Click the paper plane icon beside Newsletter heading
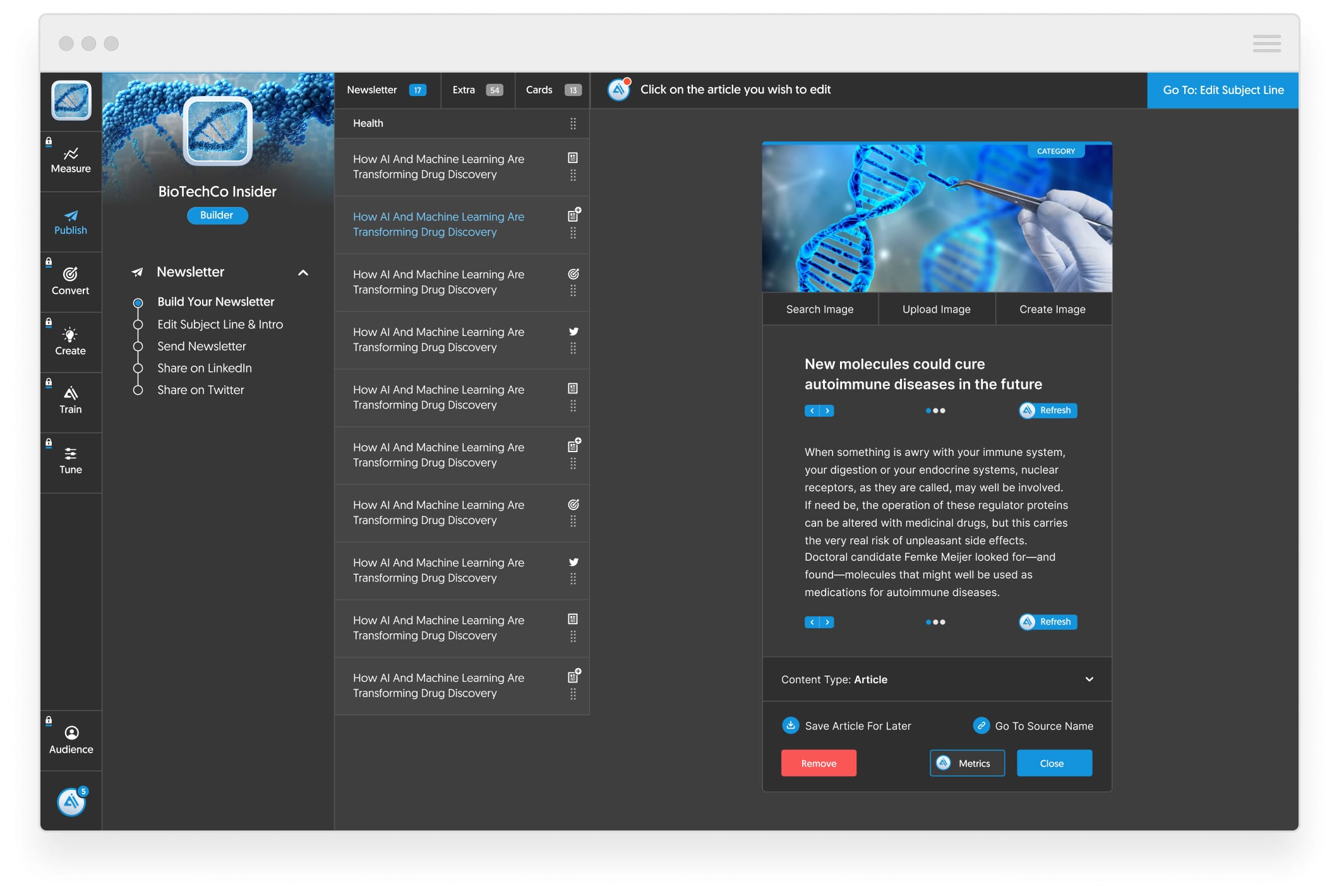Screen dimensions: 1339x896 (x=137, y=272)
